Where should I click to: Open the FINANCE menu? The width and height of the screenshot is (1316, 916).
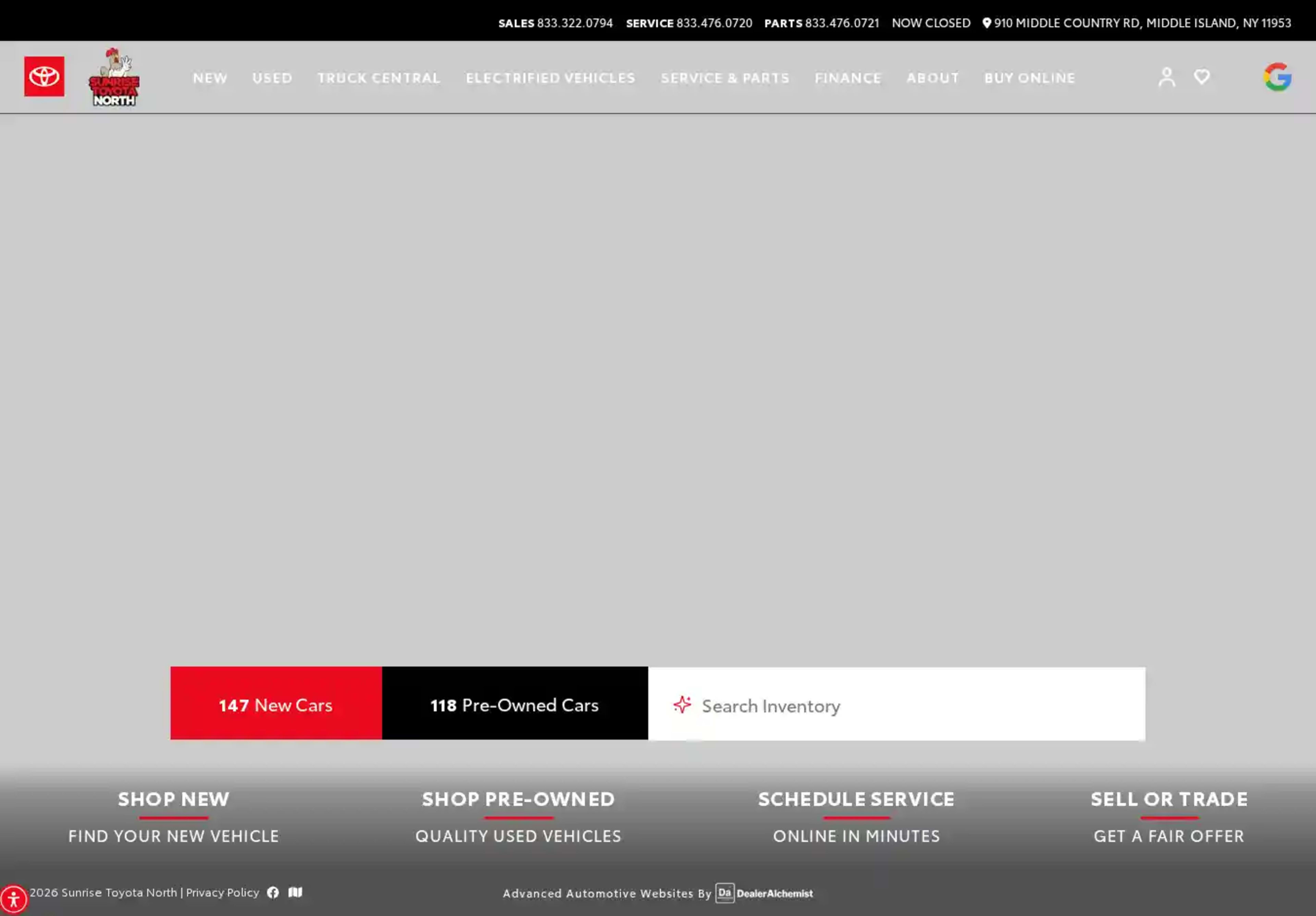click(848, 78)
